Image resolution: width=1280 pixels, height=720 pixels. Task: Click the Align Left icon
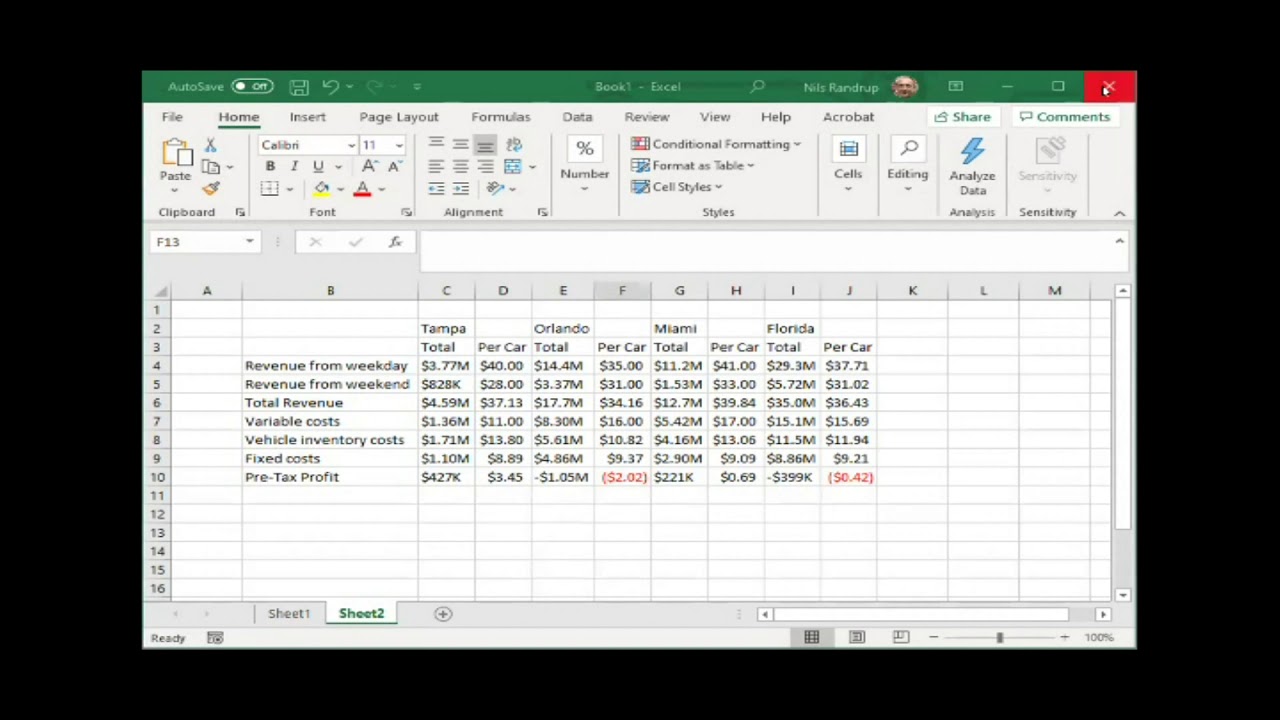(436, 167)
